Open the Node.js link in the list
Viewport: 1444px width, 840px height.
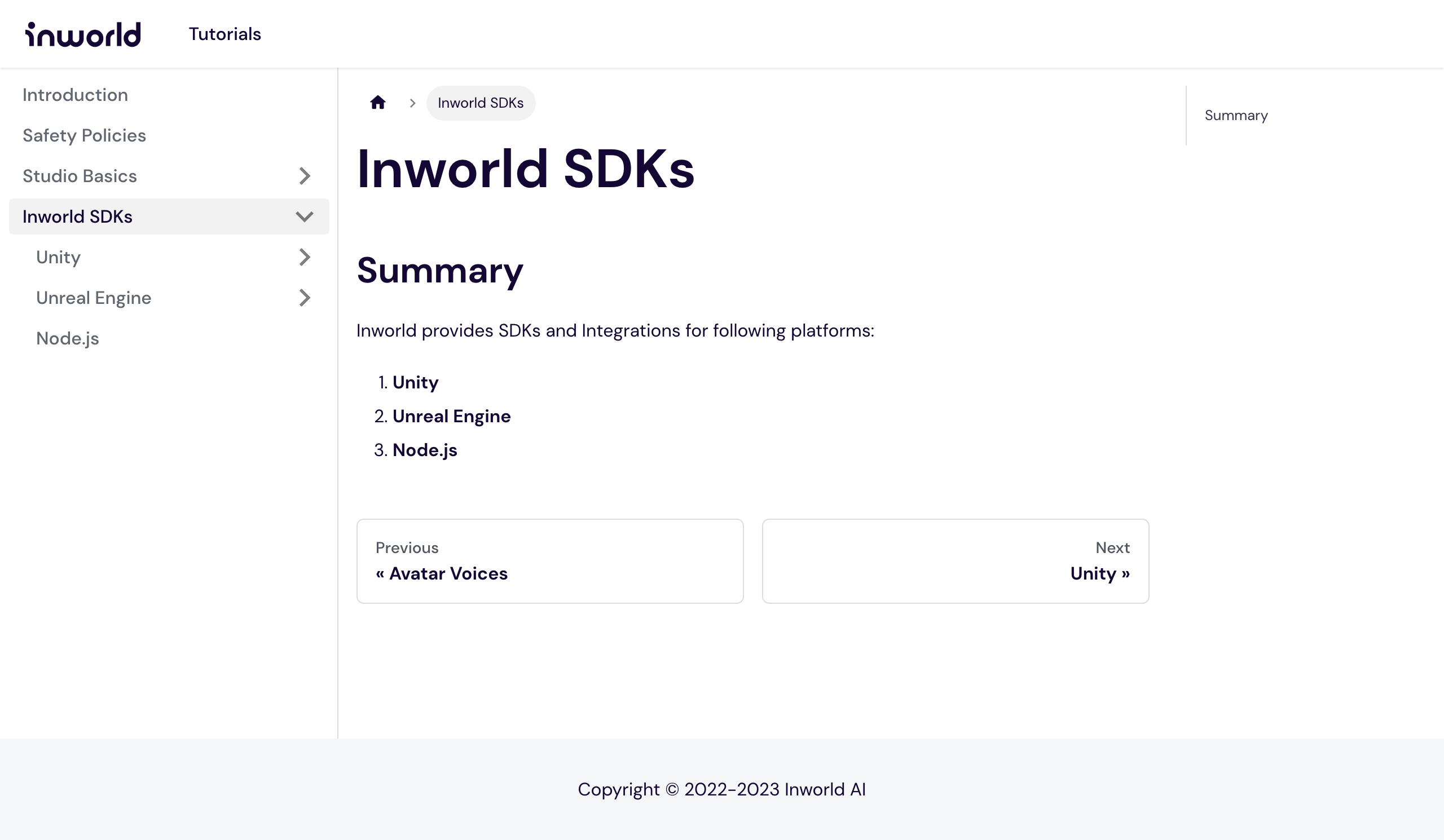425,450
